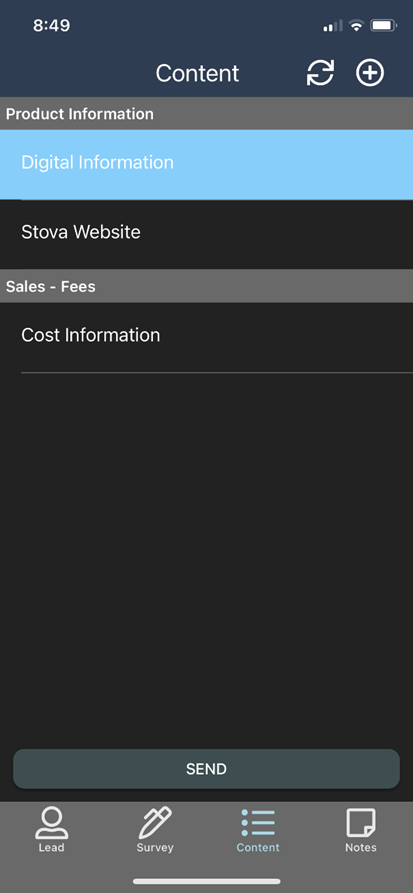Tap the SEND button
This screenshot has height=893, width=413.
pos(206,769)
